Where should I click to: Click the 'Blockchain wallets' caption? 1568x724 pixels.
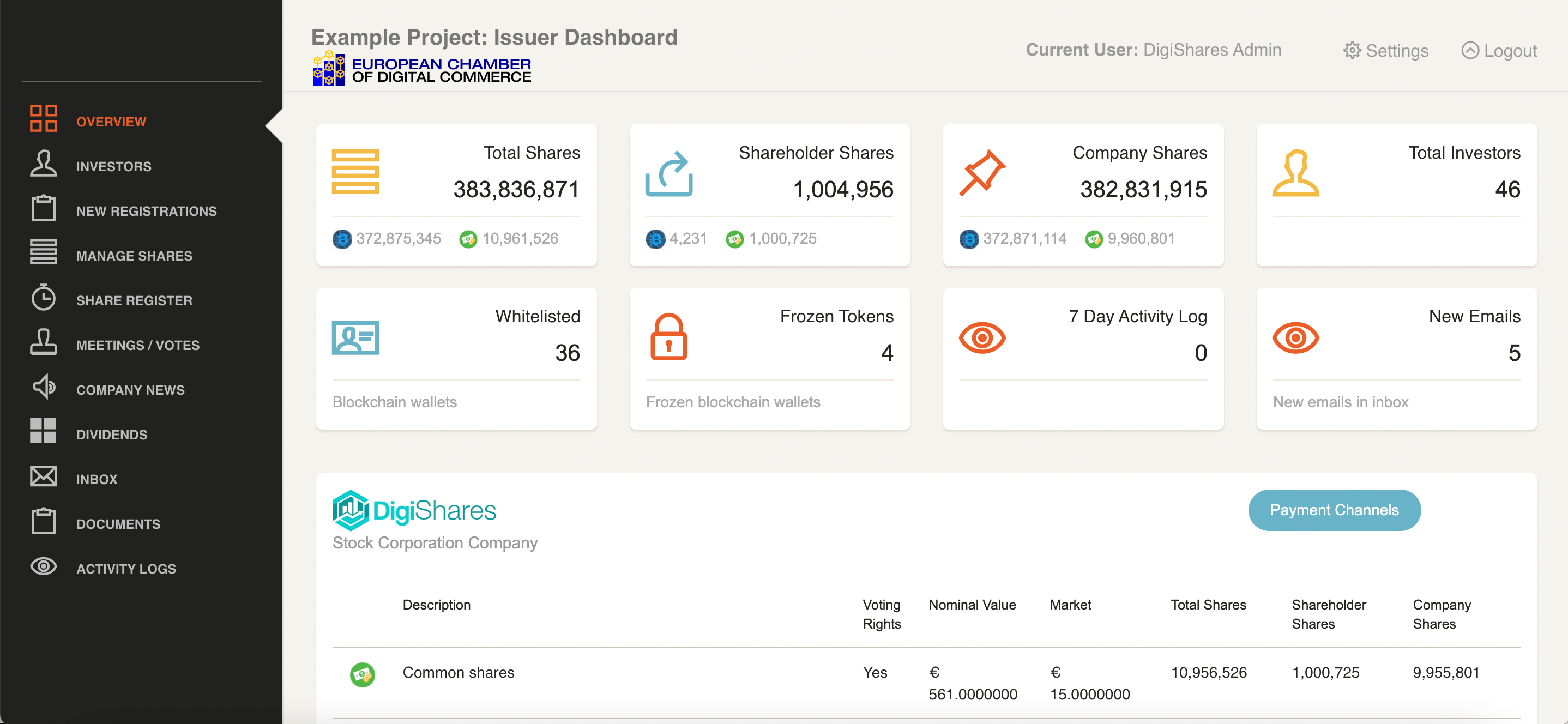coord(394,402)
